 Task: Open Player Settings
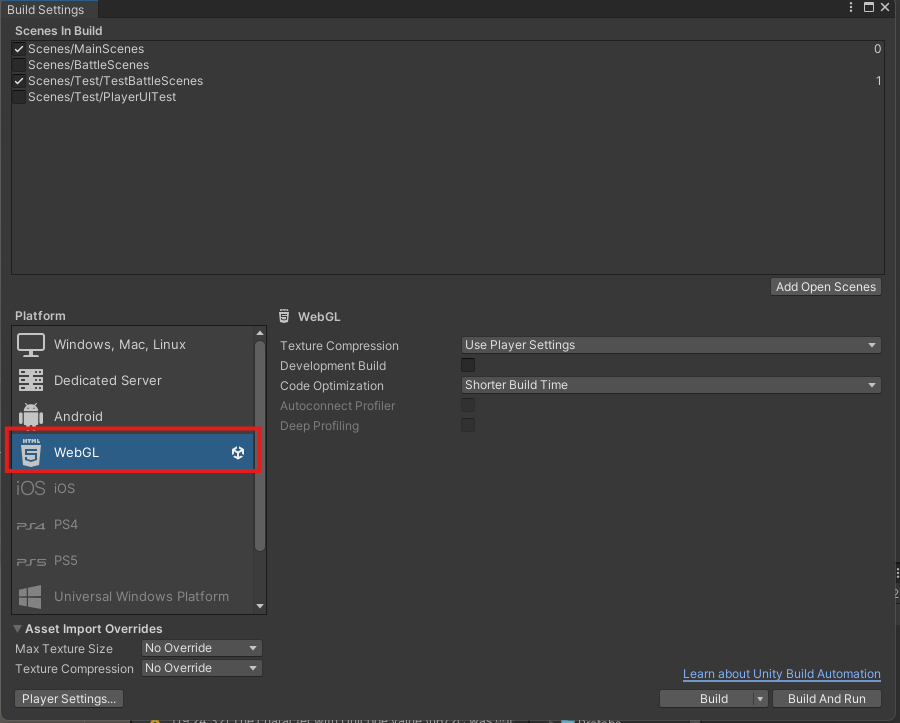tap(69, 698)
